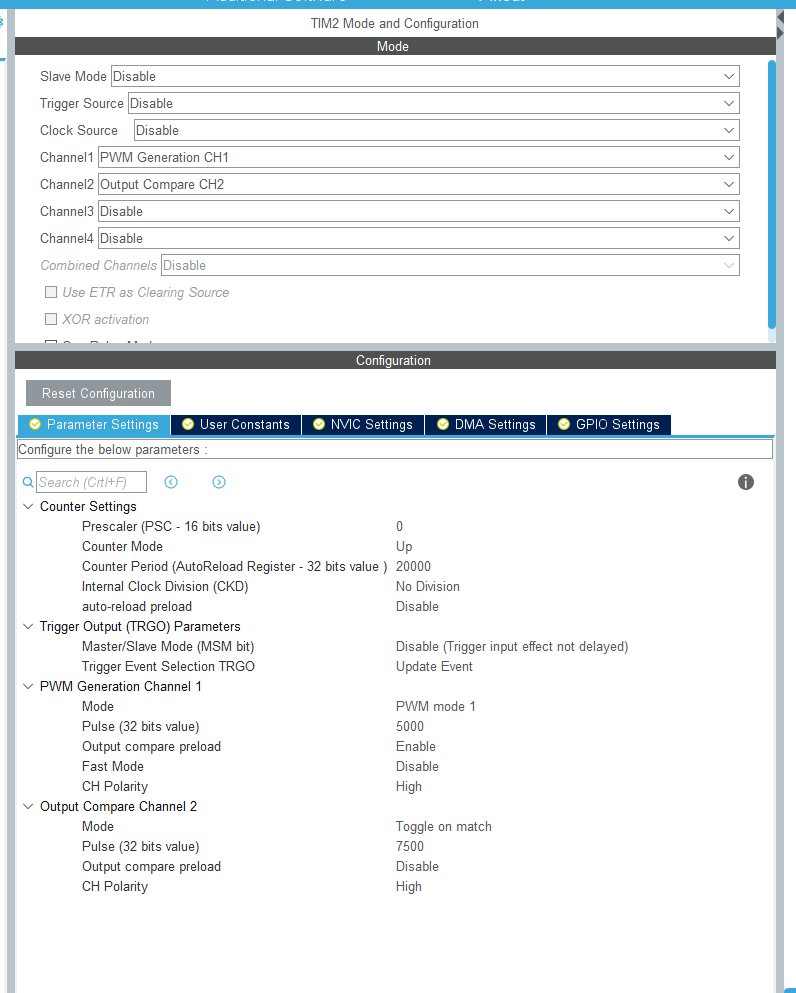Open the Clock Source dropdown
Screen dimensions: 796x993
436,130
